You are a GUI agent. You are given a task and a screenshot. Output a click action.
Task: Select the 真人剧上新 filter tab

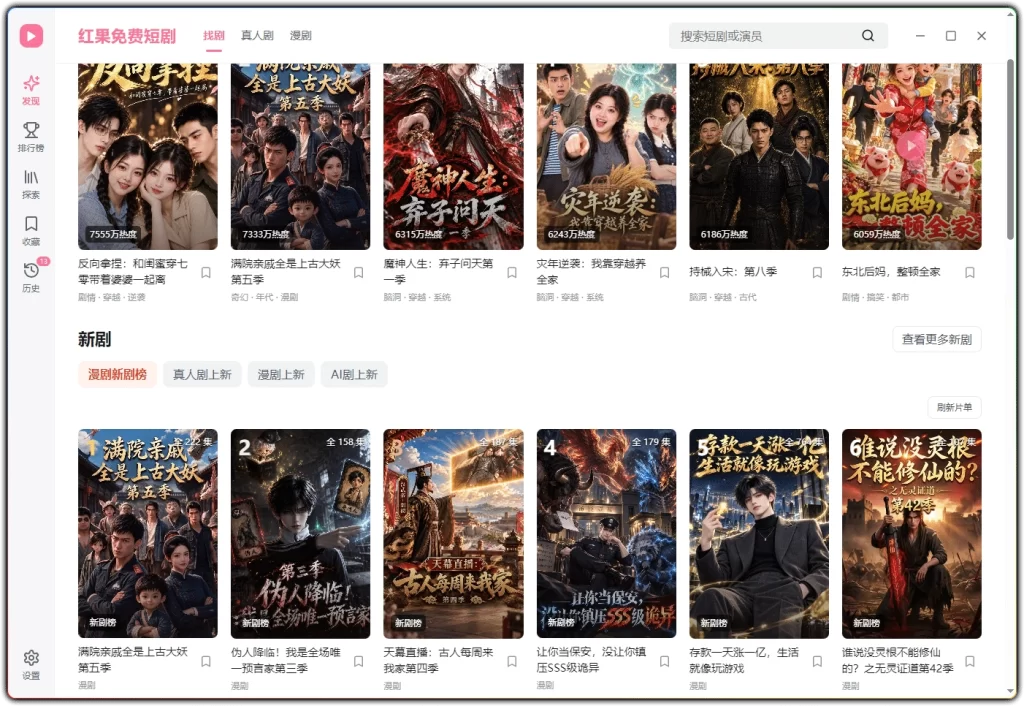tap(202, 374)
